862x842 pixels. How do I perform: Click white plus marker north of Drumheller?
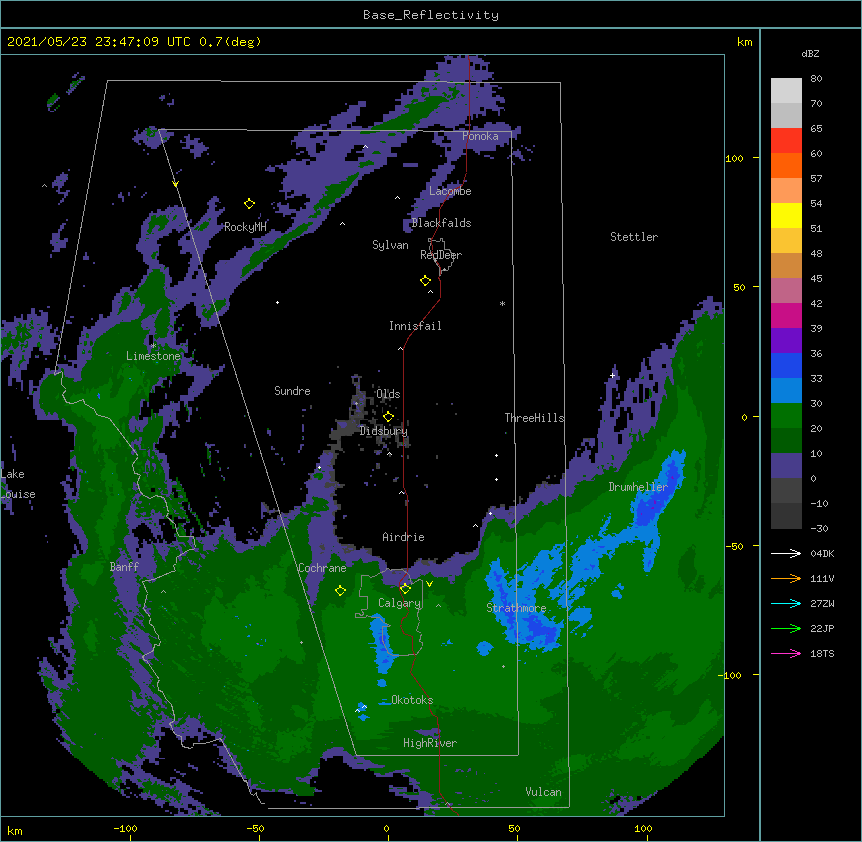(612, 375)
